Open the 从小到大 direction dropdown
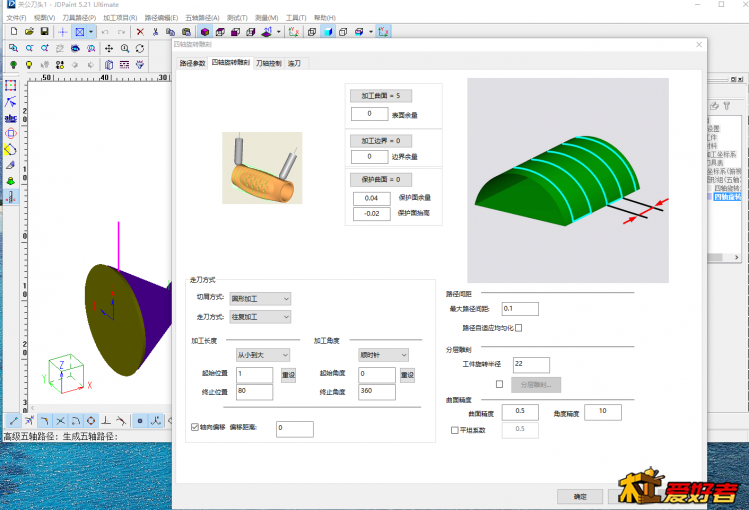 tap(263, 355)
